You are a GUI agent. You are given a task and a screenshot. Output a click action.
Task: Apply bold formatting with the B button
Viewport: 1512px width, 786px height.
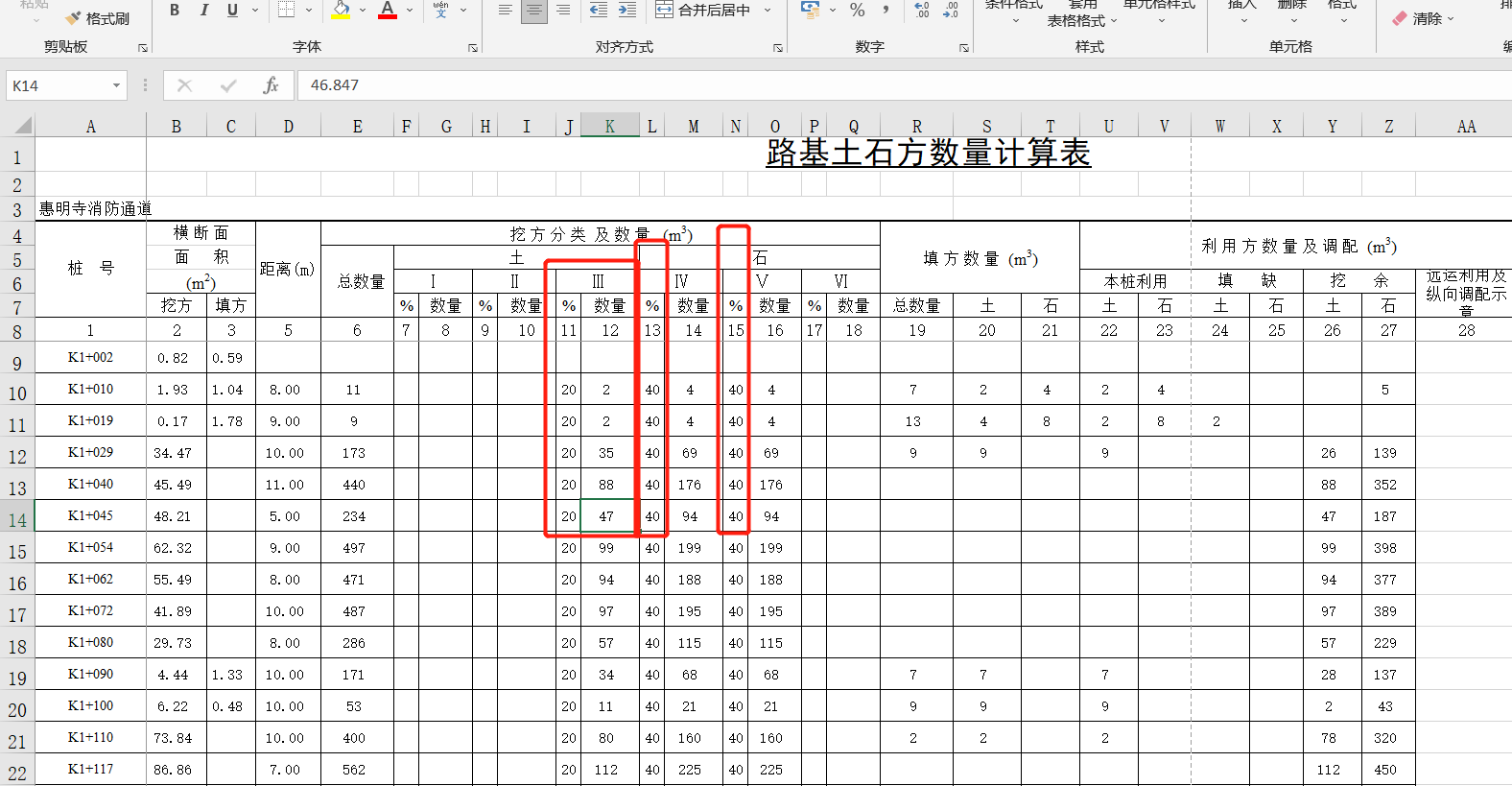(174, 10)
